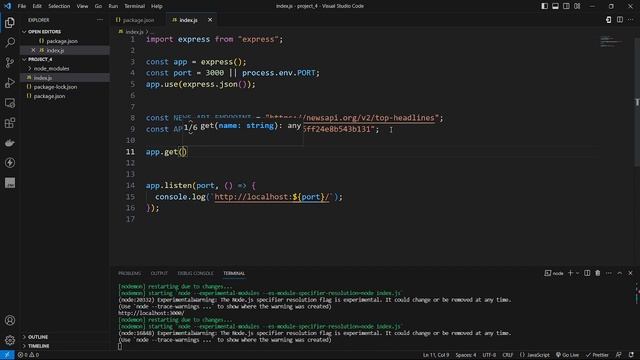
Task: Show previous signature overload in parameter hint
Action: click(x=190, y=121)
